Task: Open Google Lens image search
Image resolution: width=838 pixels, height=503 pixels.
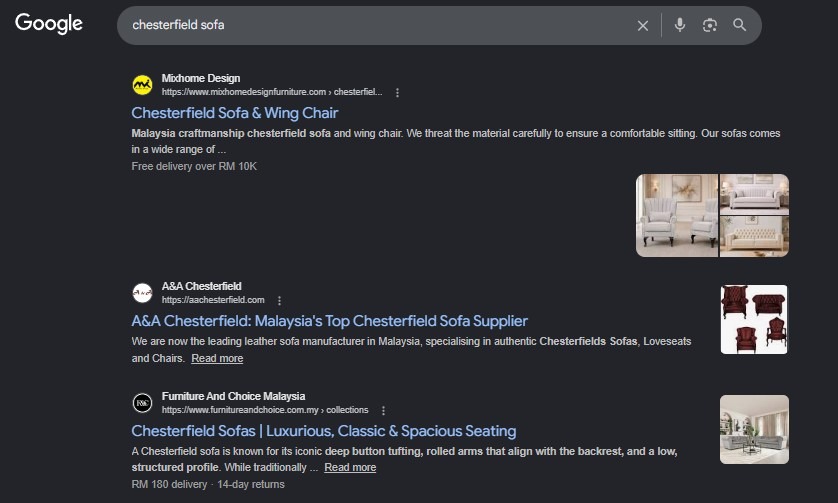Action: pos(709,25)
